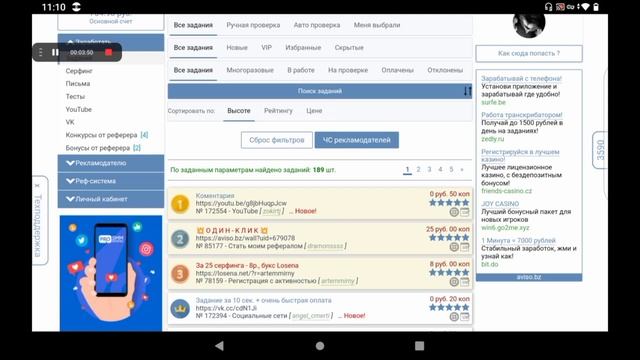Open the Оплачены tab

(x=398, y=70)
